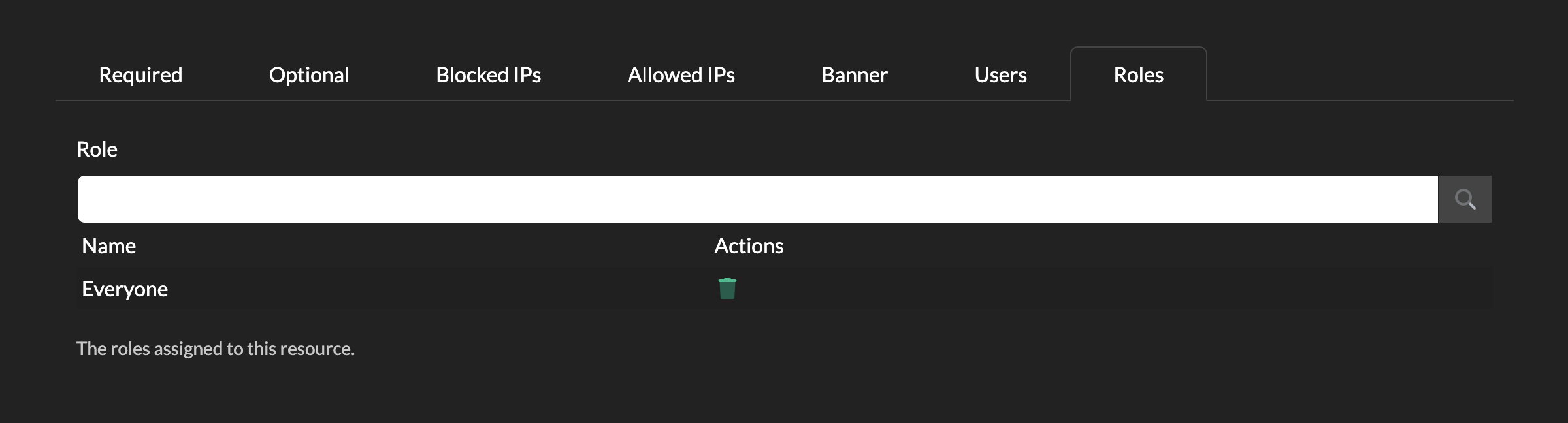Open the Required tab
Screen dimensions: 1568x423
point(140,75)
